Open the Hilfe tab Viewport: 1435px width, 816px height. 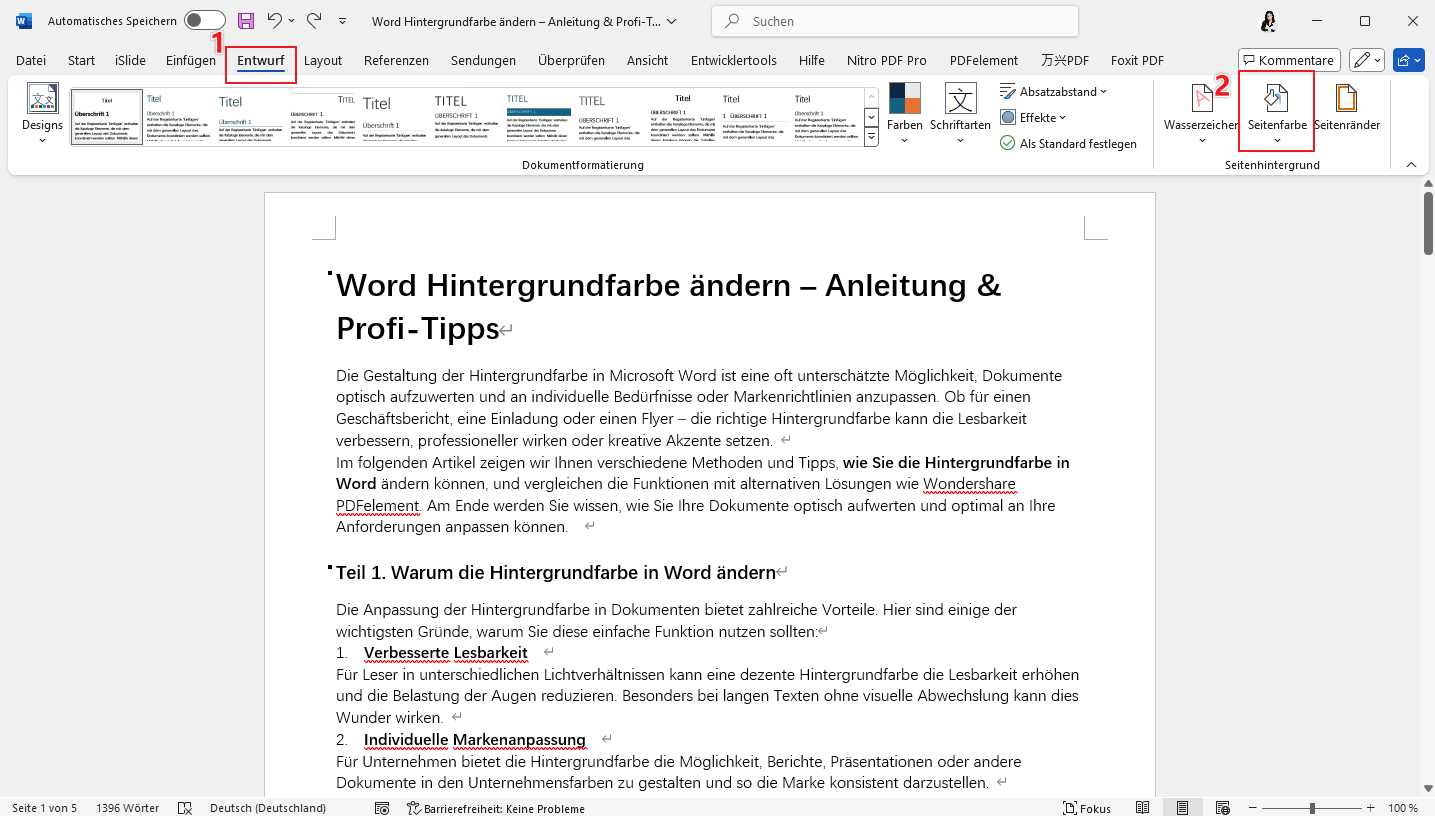812,60
